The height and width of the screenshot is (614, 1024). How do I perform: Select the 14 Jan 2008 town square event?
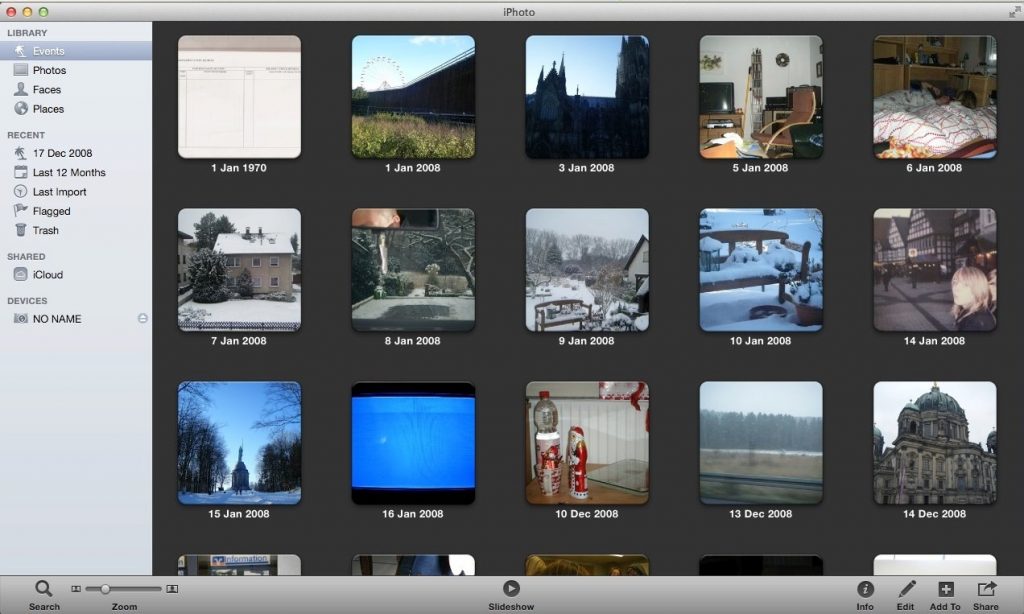935,270
